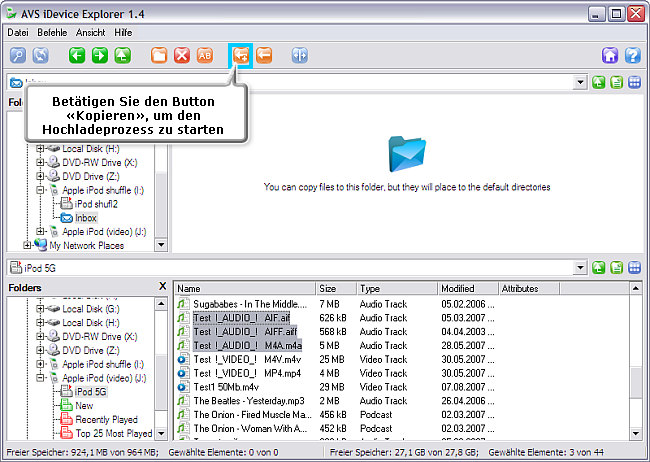
Task: Create a new folder using orange folder icon
Action: 159,55
